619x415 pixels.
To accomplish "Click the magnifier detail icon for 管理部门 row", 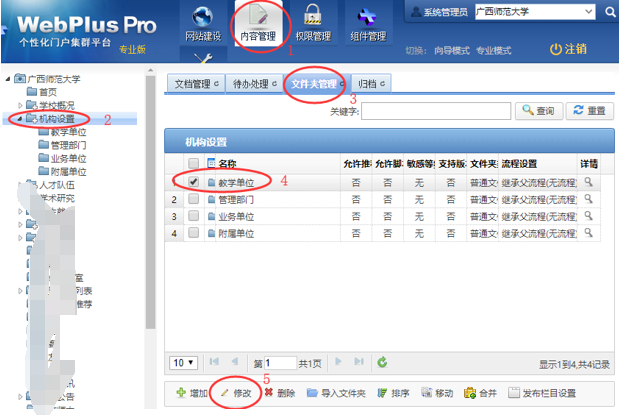I will tap(589, 200).
